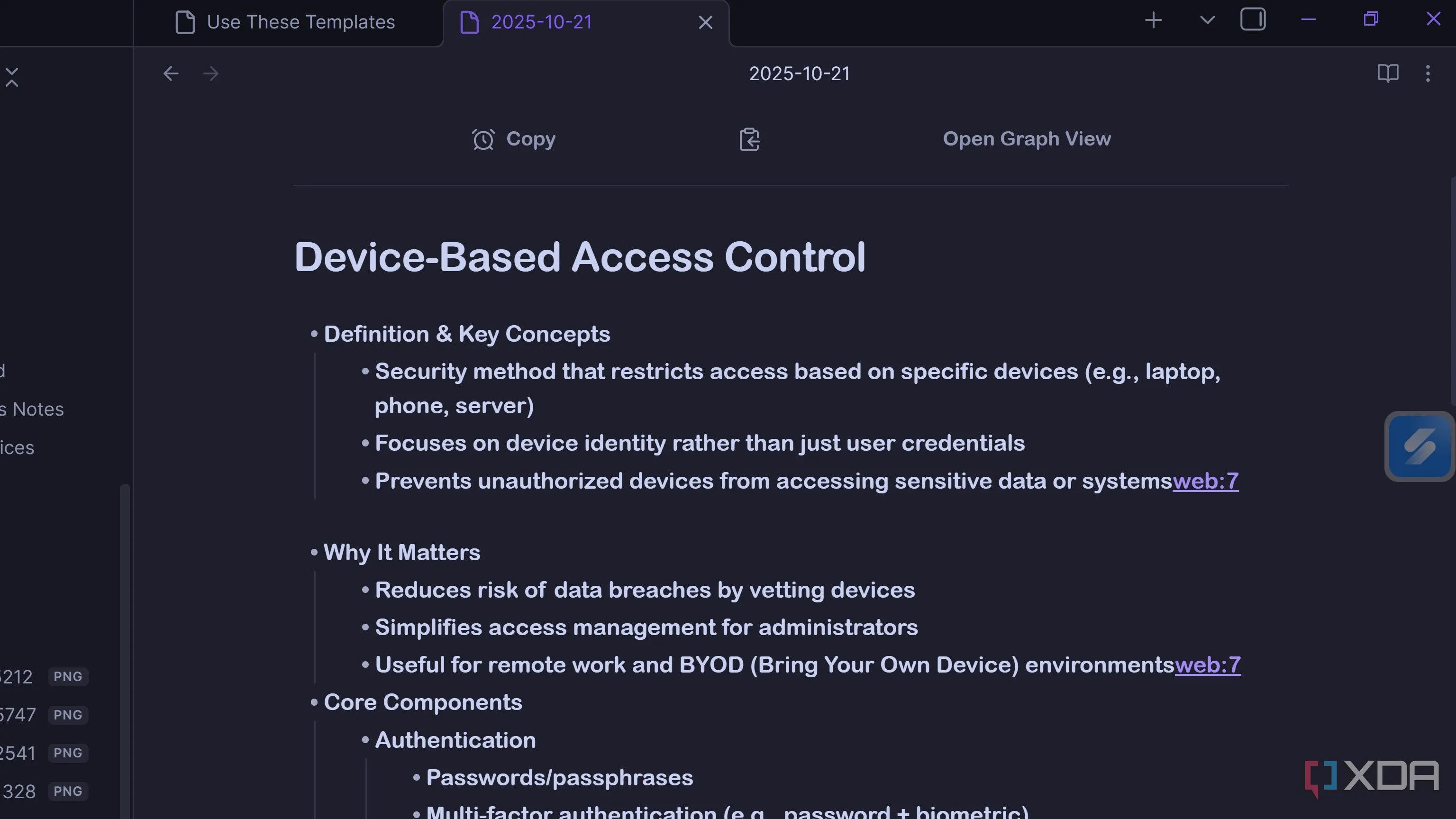Open new tab with plus icon

[1153, 20]
